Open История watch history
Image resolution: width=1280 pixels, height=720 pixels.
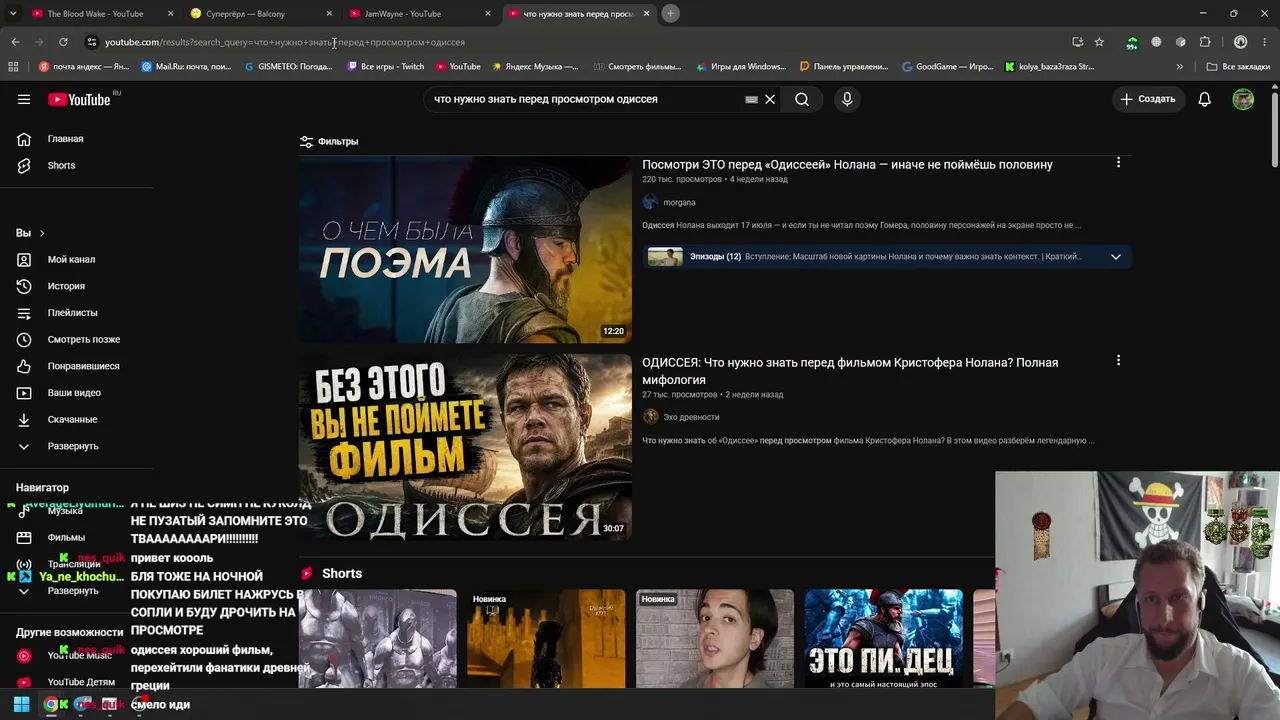point(66,286)
